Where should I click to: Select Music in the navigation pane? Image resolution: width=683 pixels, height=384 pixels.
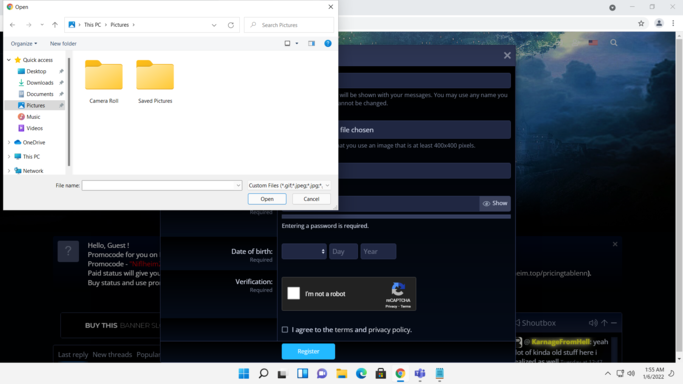pos(33,117)
